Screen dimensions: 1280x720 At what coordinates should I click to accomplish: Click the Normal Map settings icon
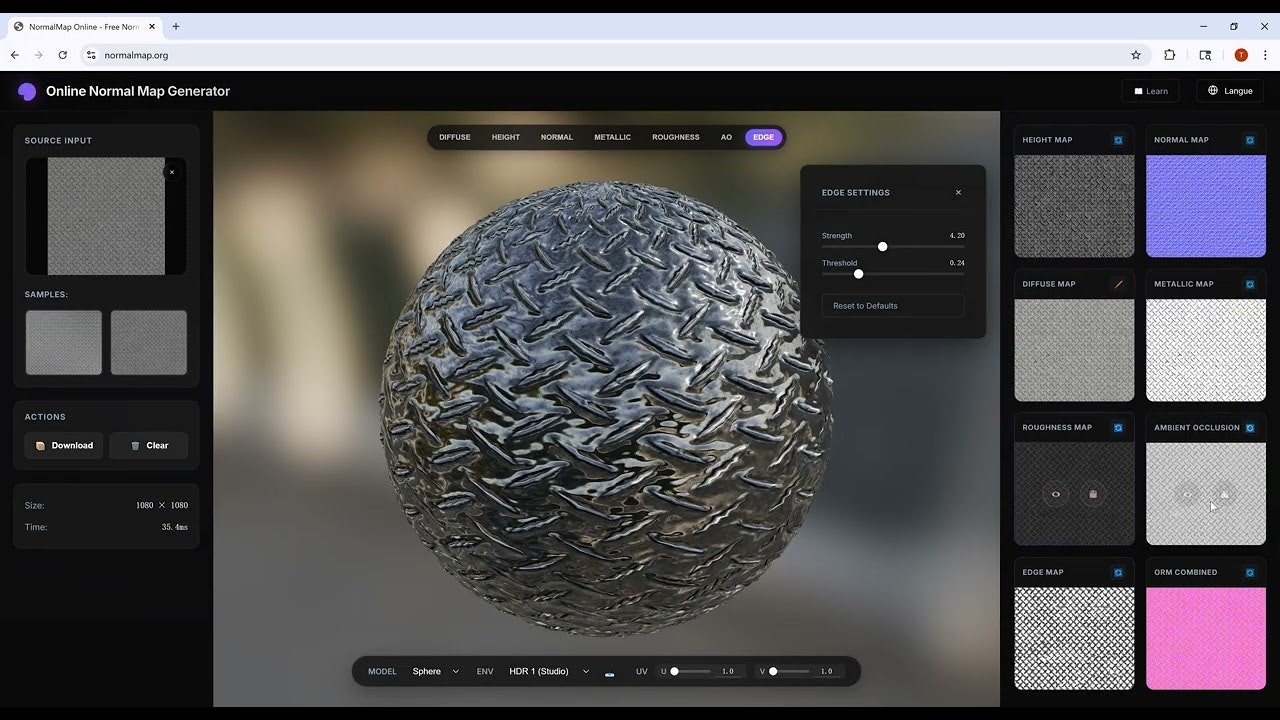click(x=1250, y=140)
